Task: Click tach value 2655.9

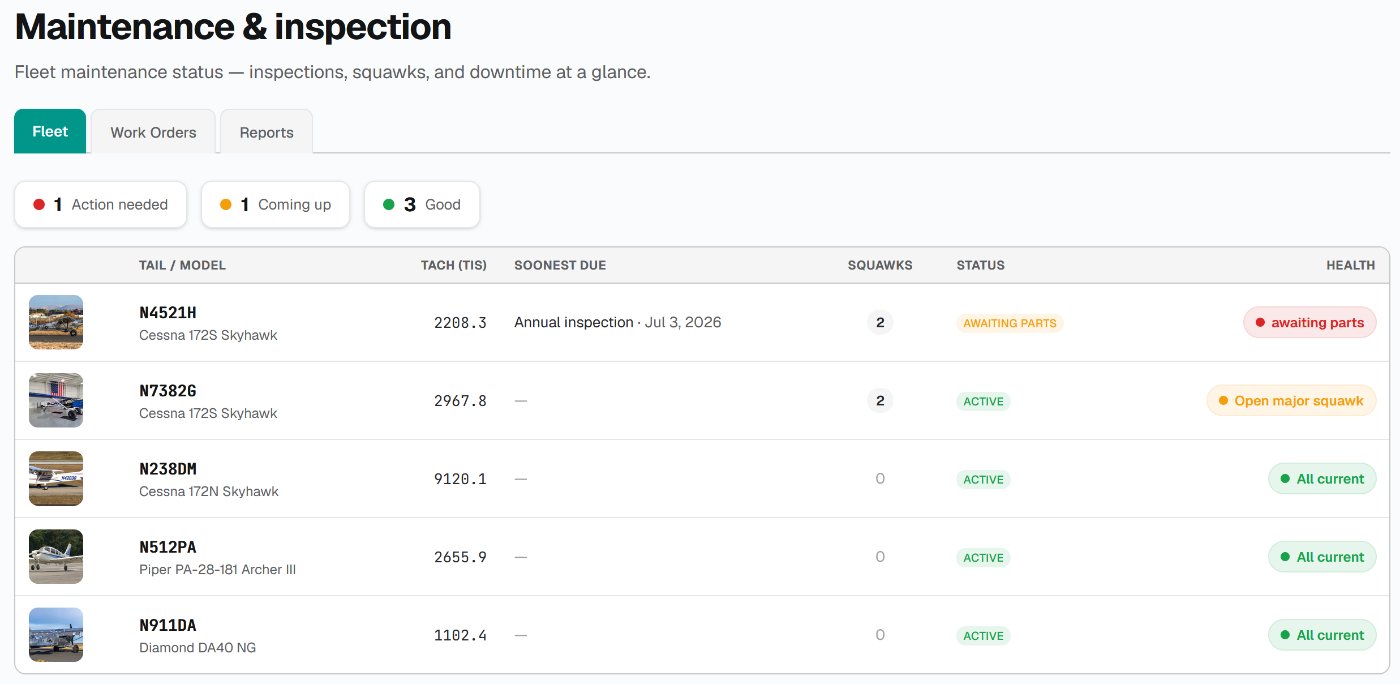Action: coord(460,556)
